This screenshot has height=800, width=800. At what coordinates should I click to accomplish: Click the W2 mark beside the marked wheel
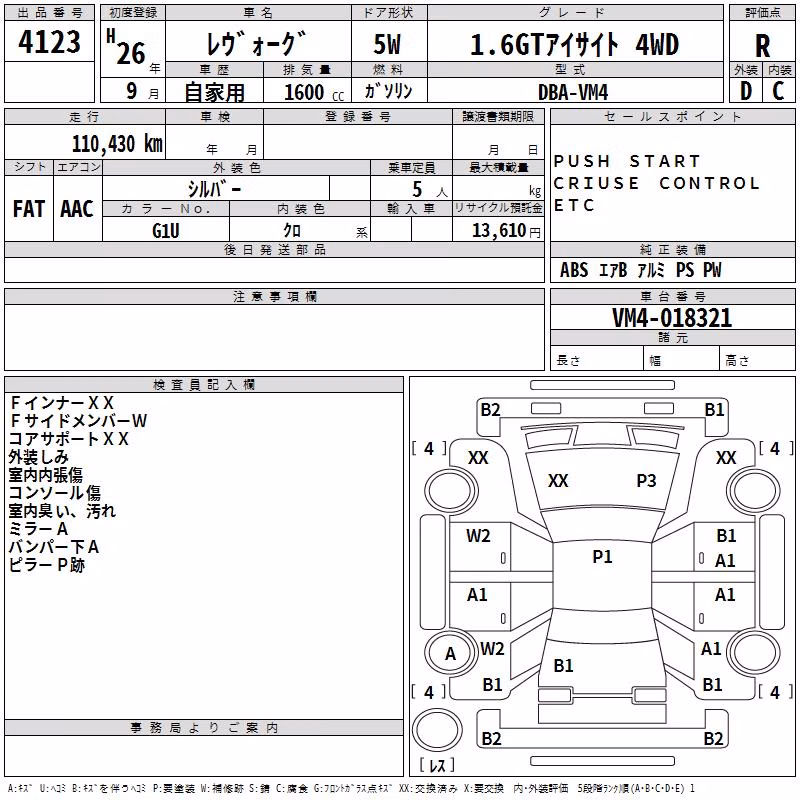[x=492, y=649]
